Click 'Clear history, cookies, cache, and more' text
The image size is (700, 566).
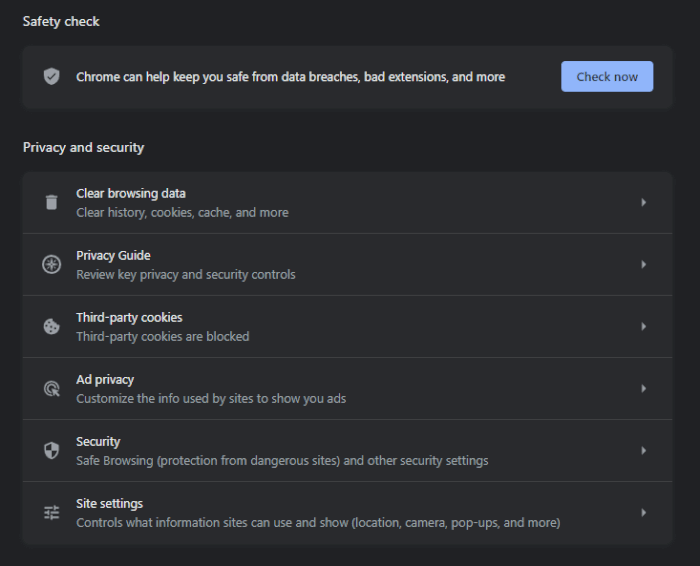point(182,212)
